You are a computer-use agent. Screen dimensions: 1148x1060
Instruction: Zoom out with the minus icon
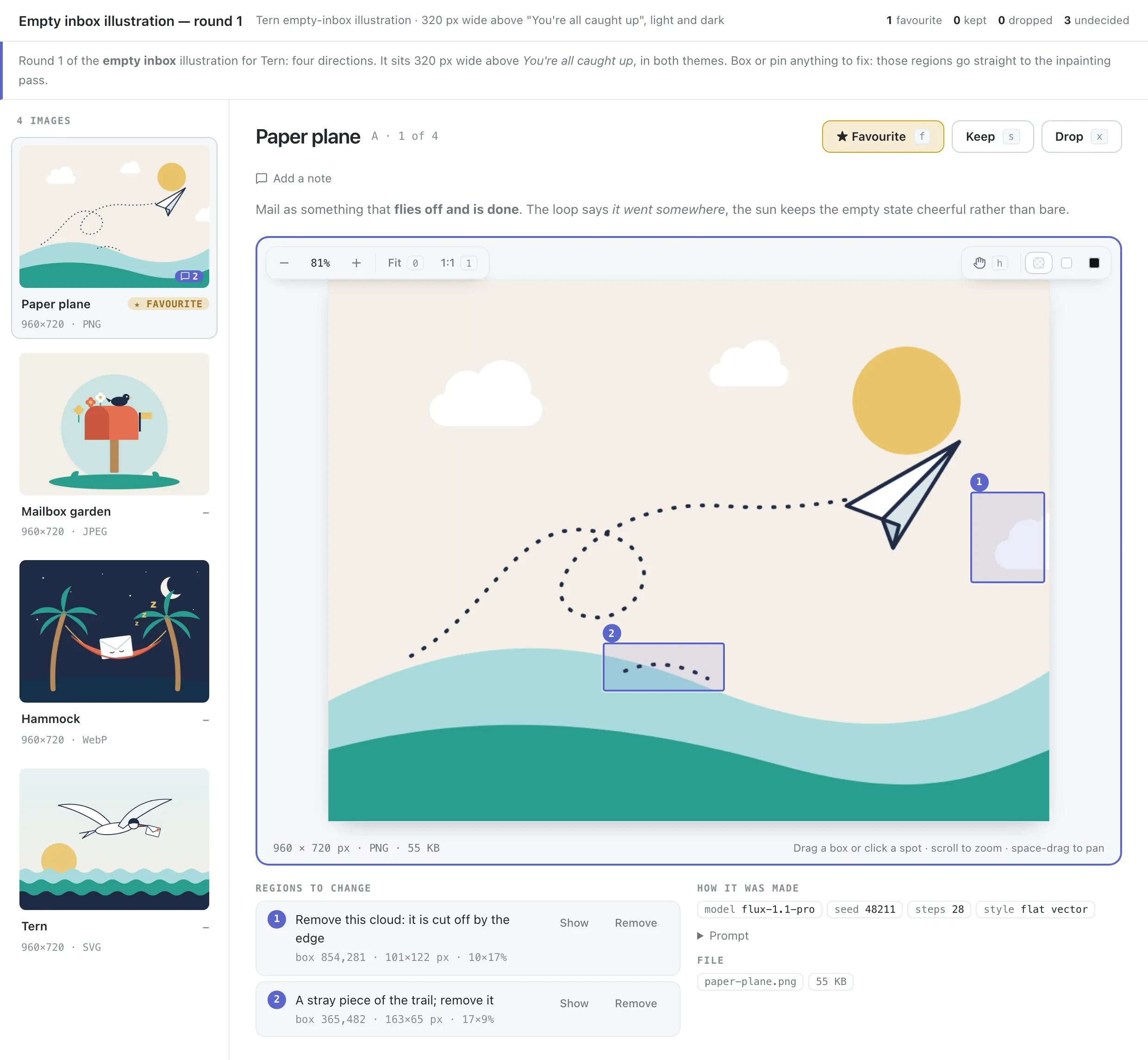284,263
